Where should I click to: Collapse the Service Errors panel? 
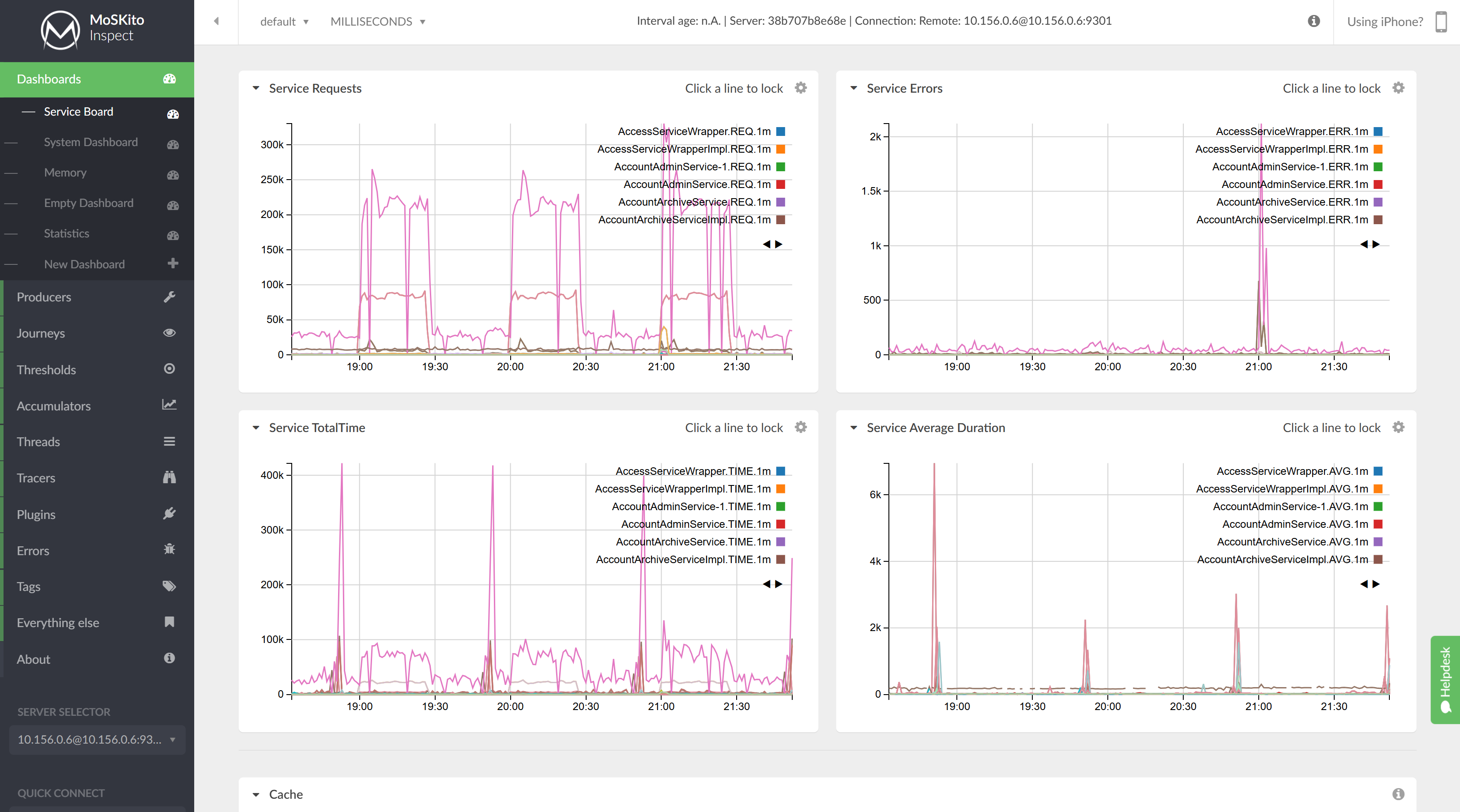point(854,88)
